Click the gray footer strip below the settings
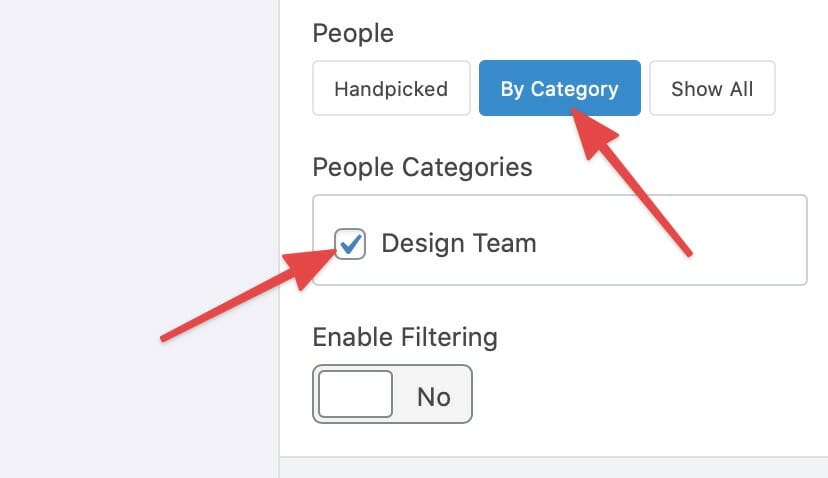 pyautogui.click(x=553, y=468)
